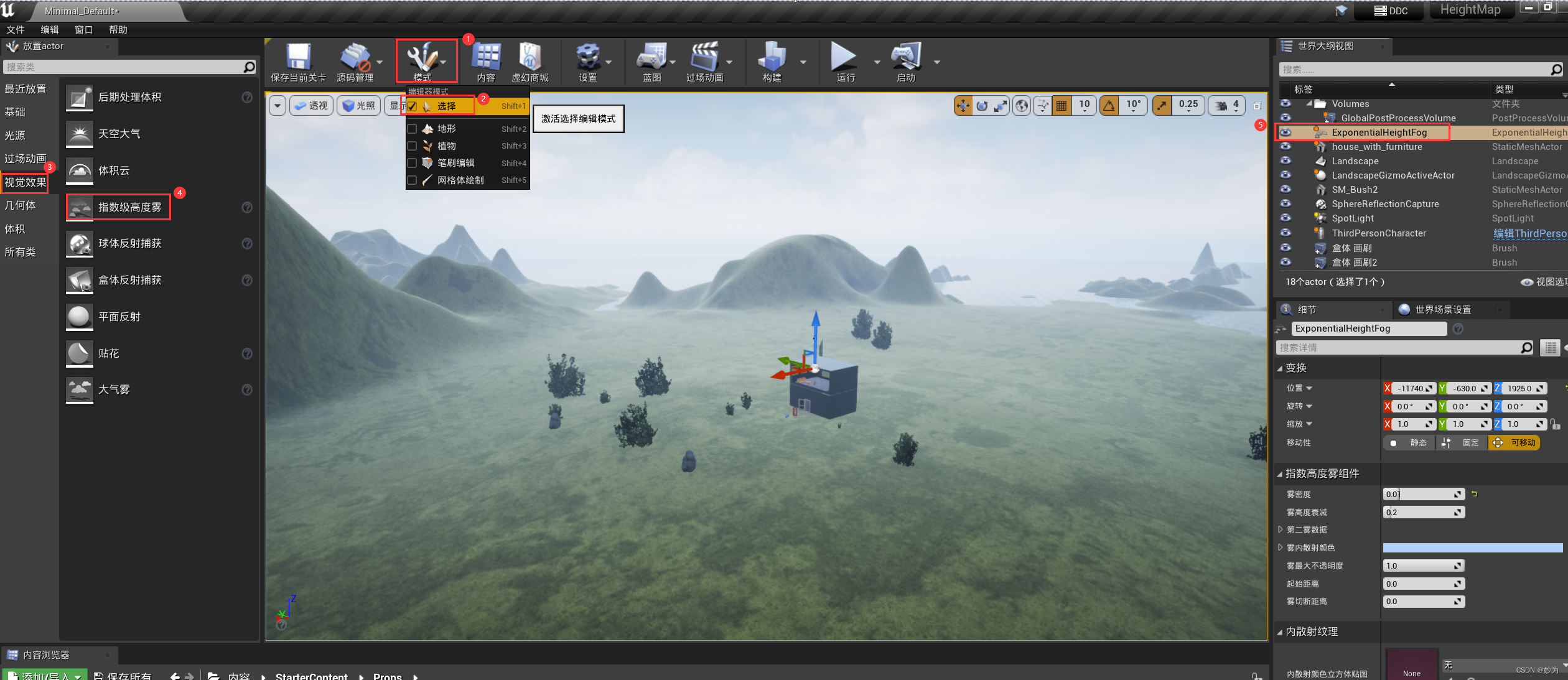Toggle grid snapping icon in viewport
The image size is (1568, 680).
1062,106
